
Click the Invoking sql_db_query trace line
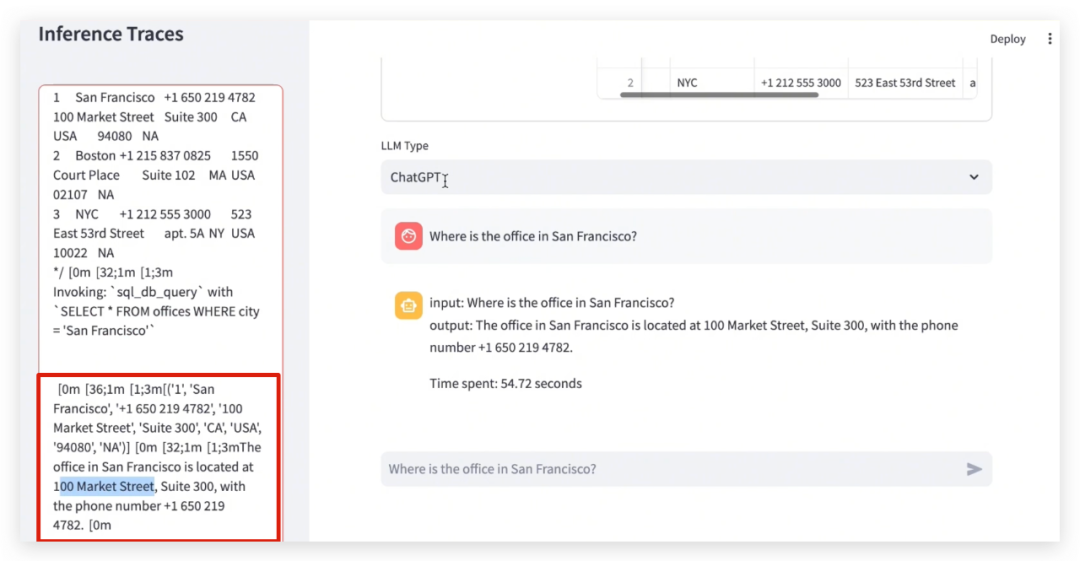click(x=143, y=292)
